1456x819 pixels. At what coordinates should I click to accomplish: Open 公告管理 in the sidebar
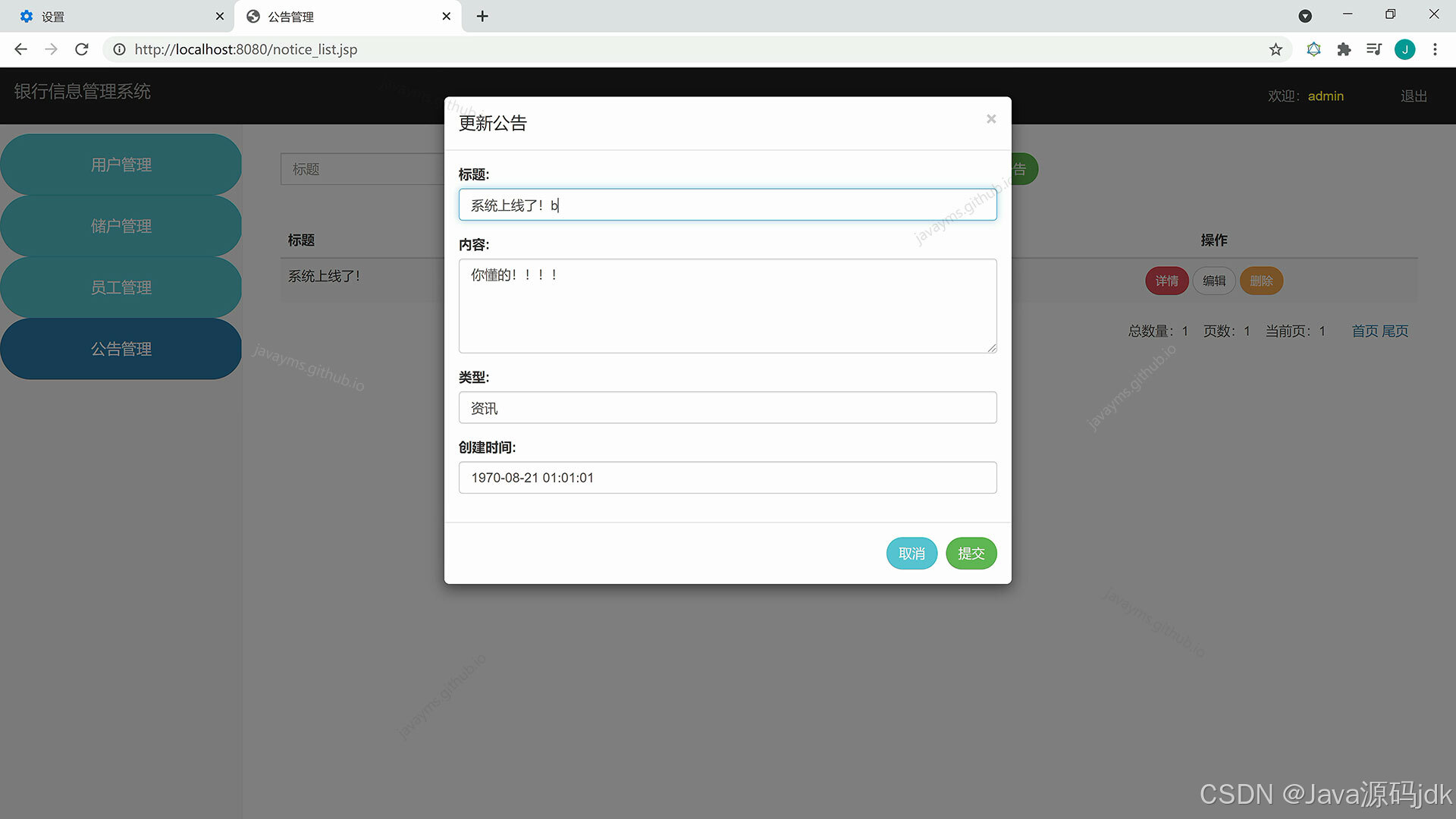[121, 349]
